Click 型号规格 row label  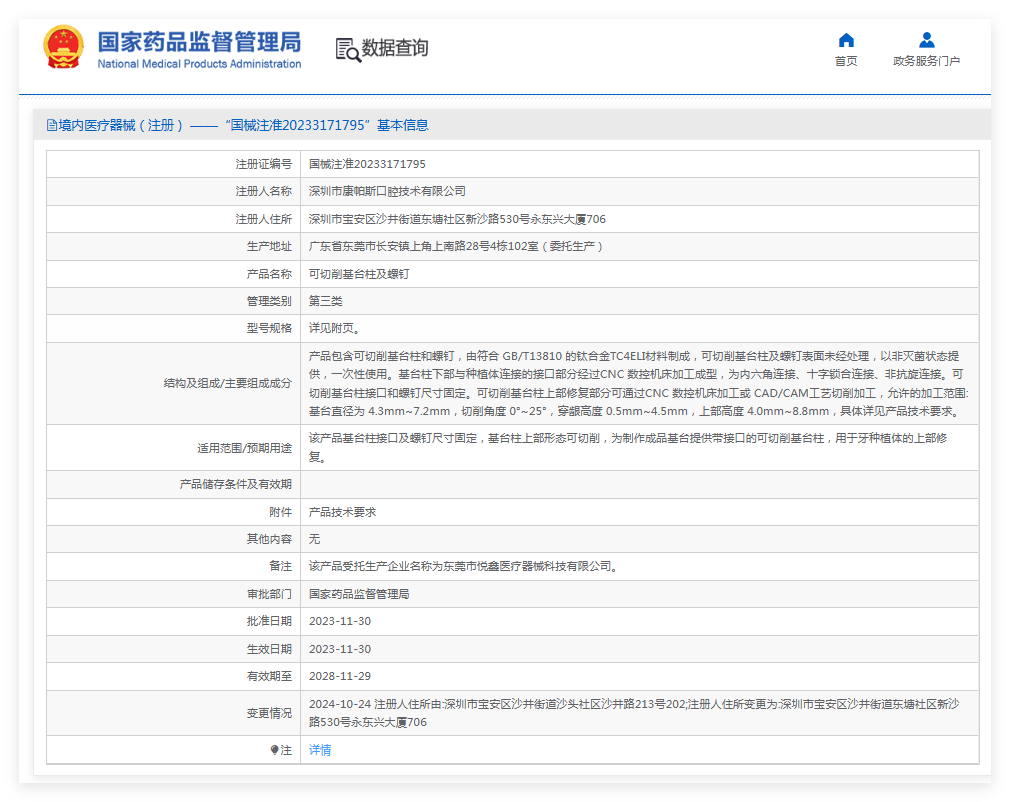click(x=269, y=328)
